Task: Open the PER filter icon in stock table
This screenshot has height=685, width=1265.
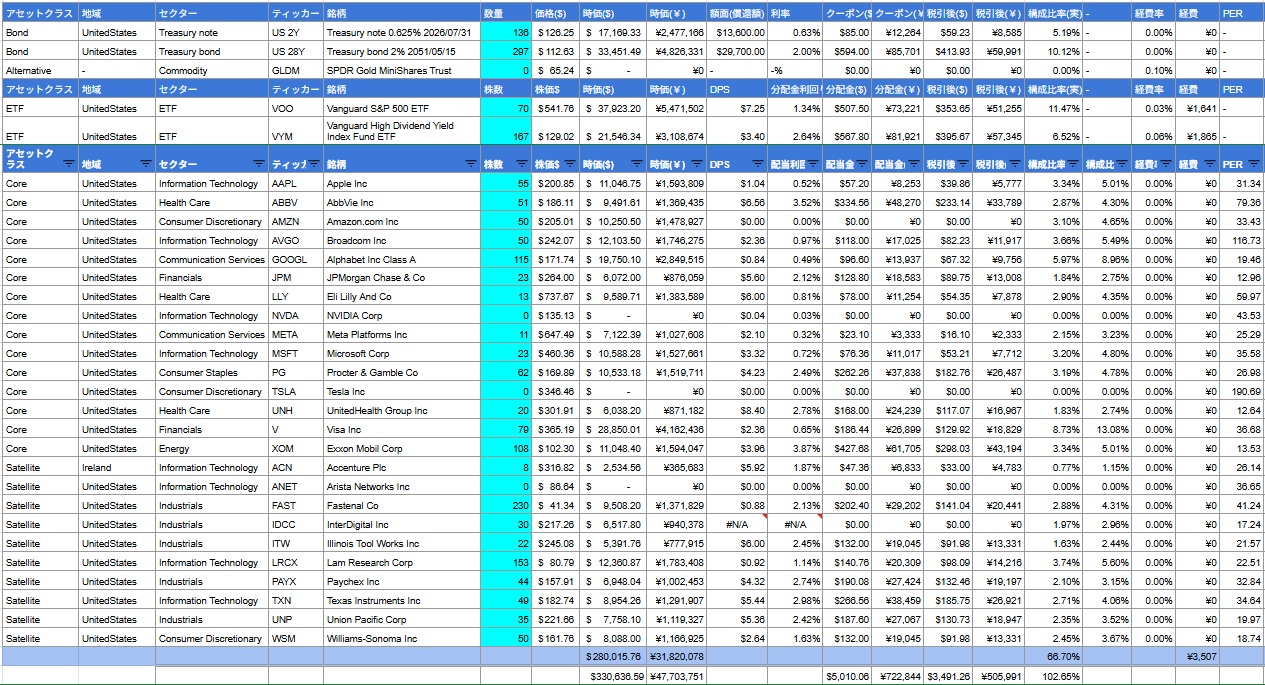Action: pyautogui.click(x=1254, y=164)
